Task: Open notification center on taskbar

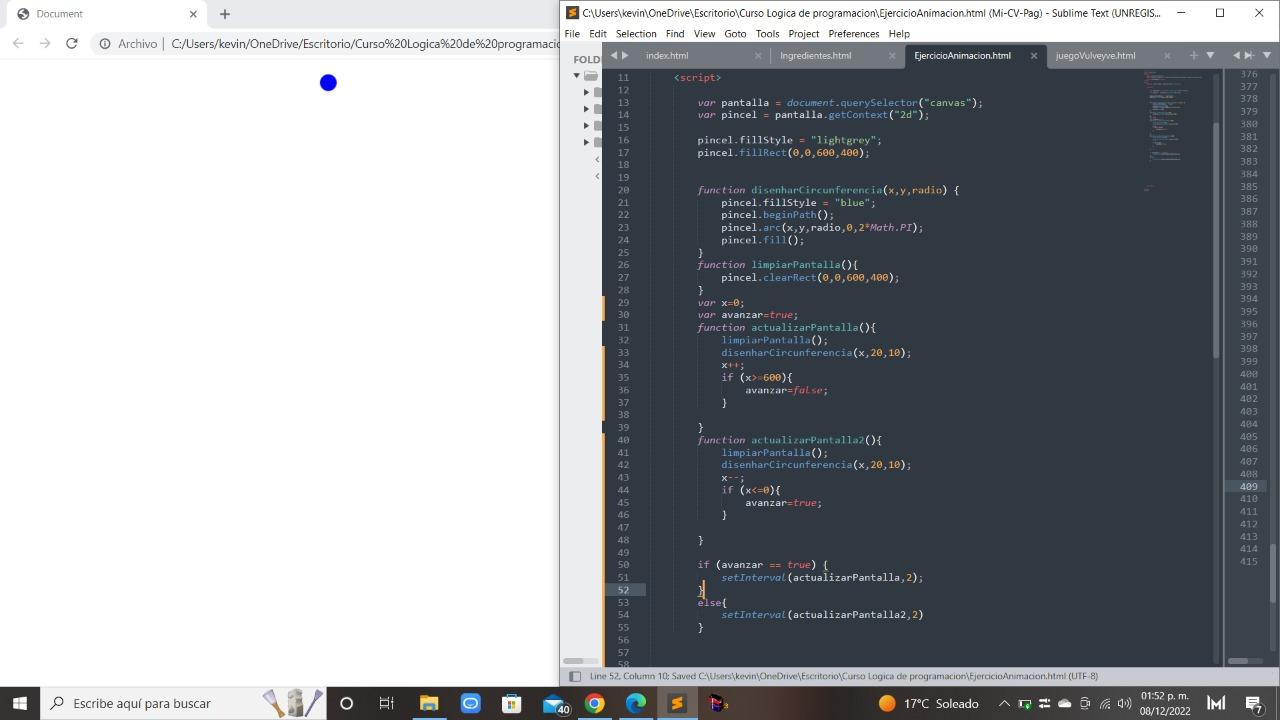Action: tap(1254, 703)
